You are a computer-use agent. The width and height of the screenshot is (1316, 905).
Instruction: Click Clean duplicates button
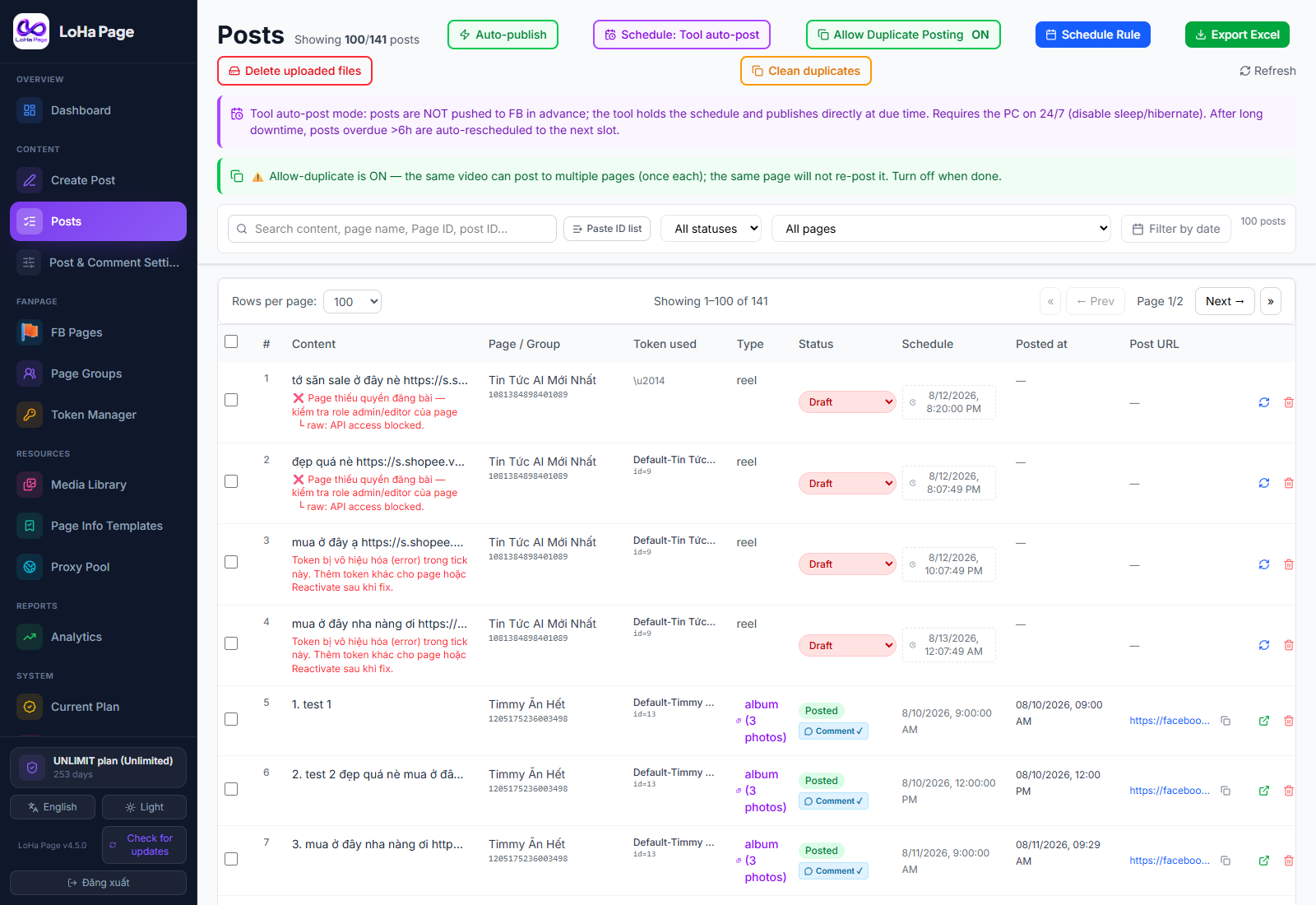pyautogui.click(x=806, y=71)
